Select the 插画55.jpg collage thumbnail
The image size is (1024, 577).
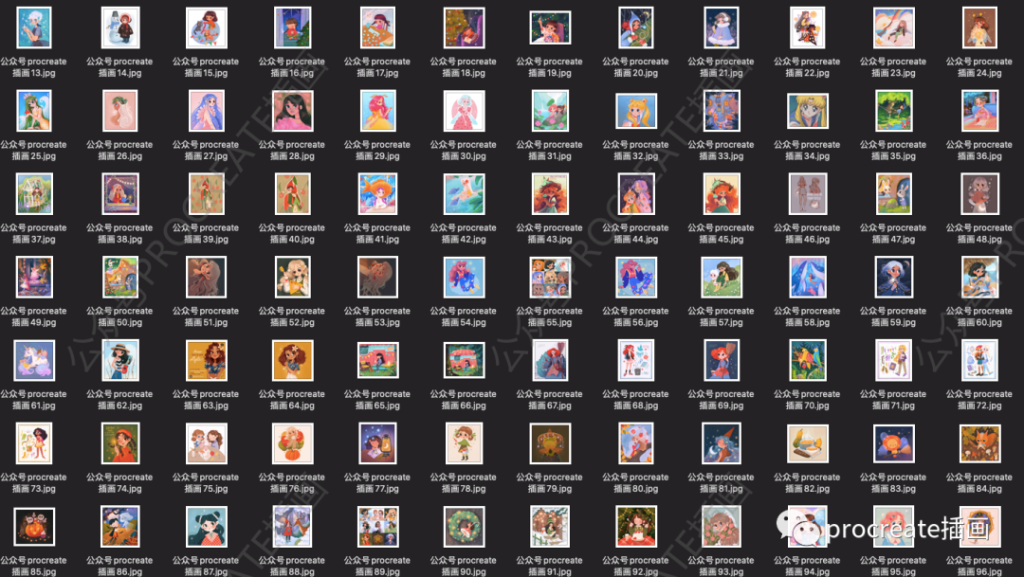549,277
